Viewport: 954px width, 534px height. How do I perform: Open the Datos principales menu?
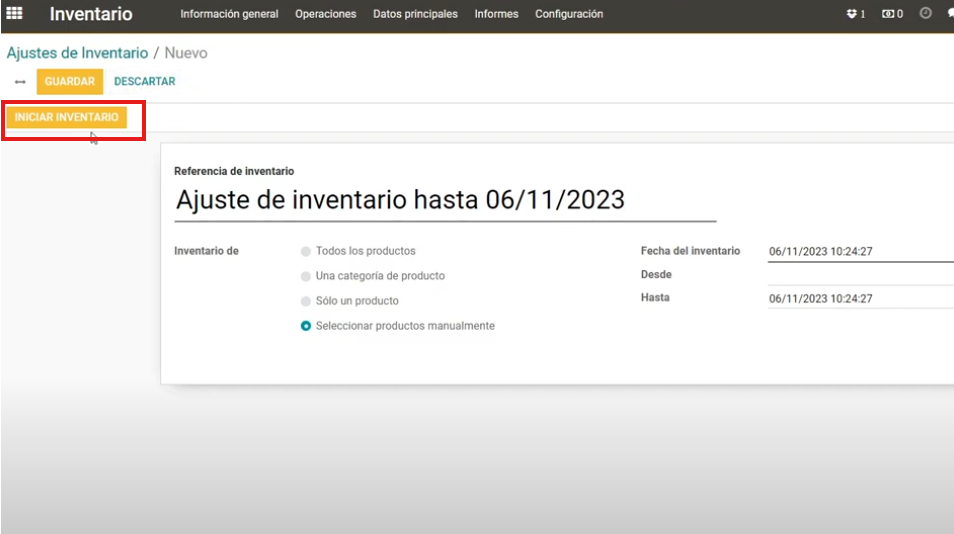tap(415, 13)
